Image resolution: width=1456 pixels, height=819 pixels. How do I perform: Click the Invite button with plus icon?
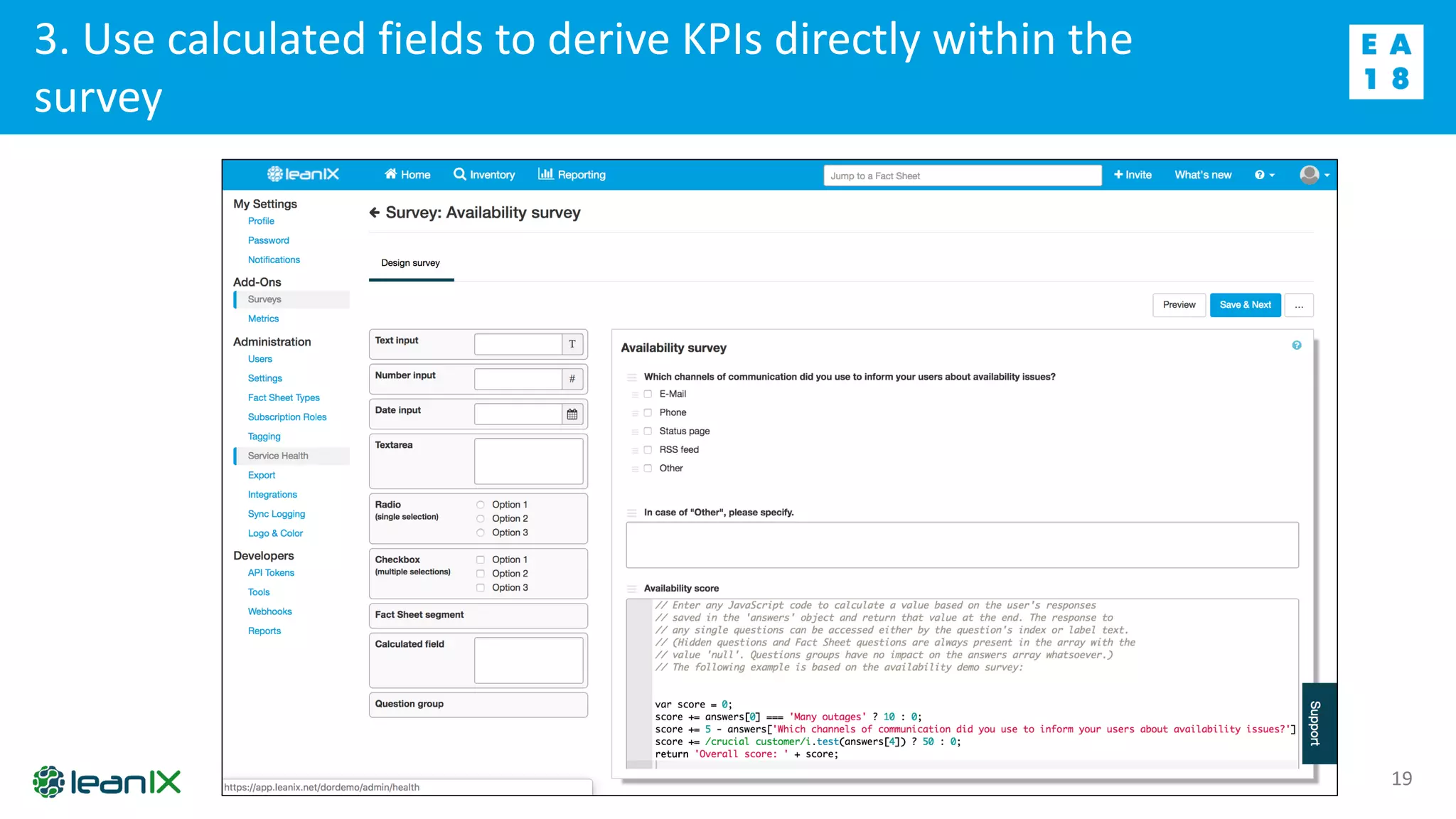[x=1133, y=174]
